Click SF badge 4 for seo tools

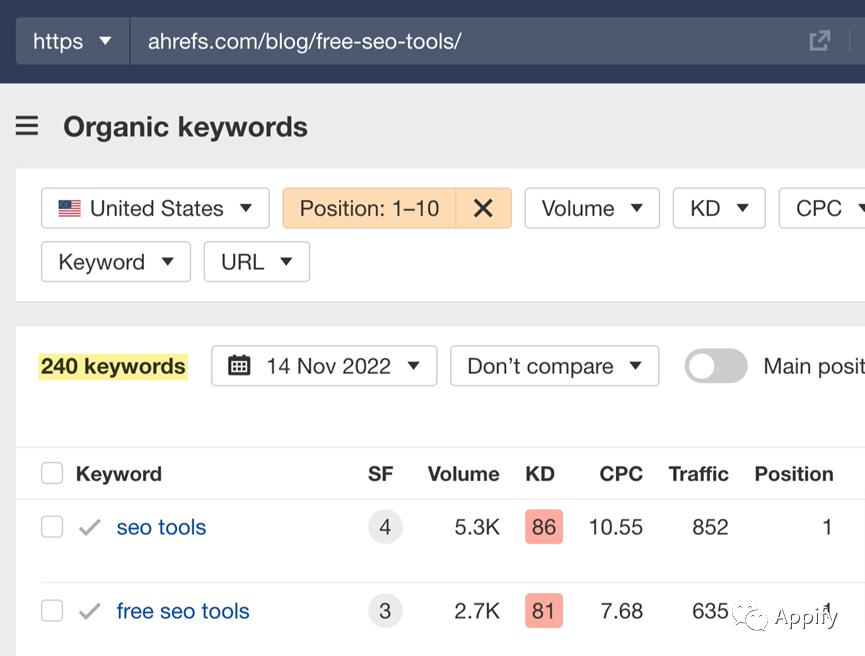pyautogui.click(x=385, y=527)
